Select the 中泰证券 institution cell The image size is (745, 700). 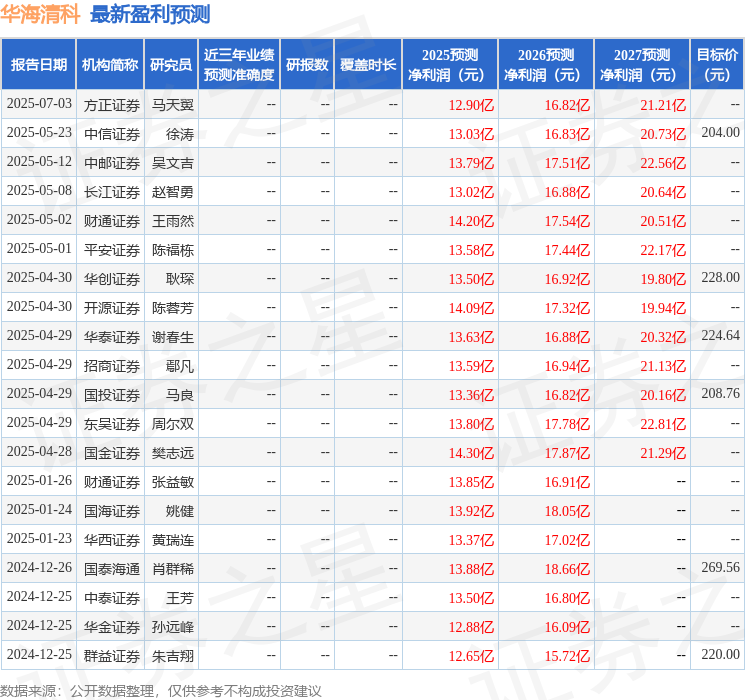pyautogui.click(x=112, y=598)
